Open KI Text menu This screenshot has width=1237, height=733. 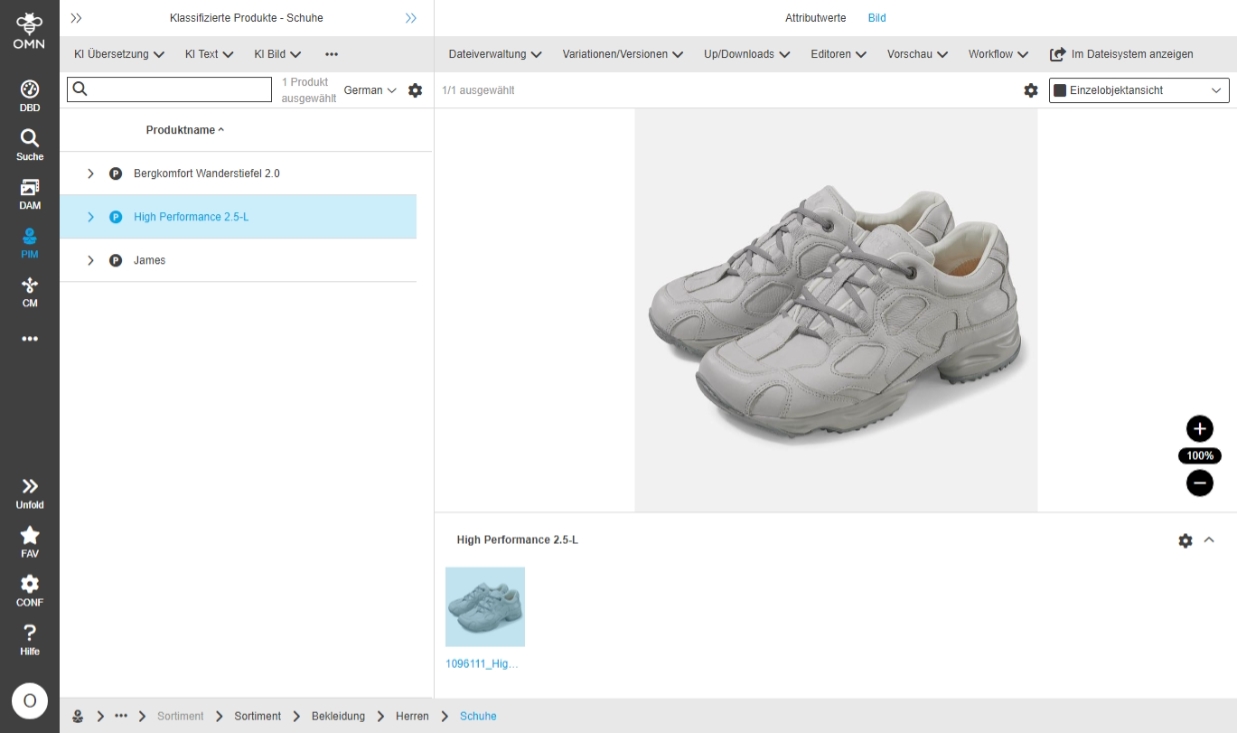[x=209, y=54]
